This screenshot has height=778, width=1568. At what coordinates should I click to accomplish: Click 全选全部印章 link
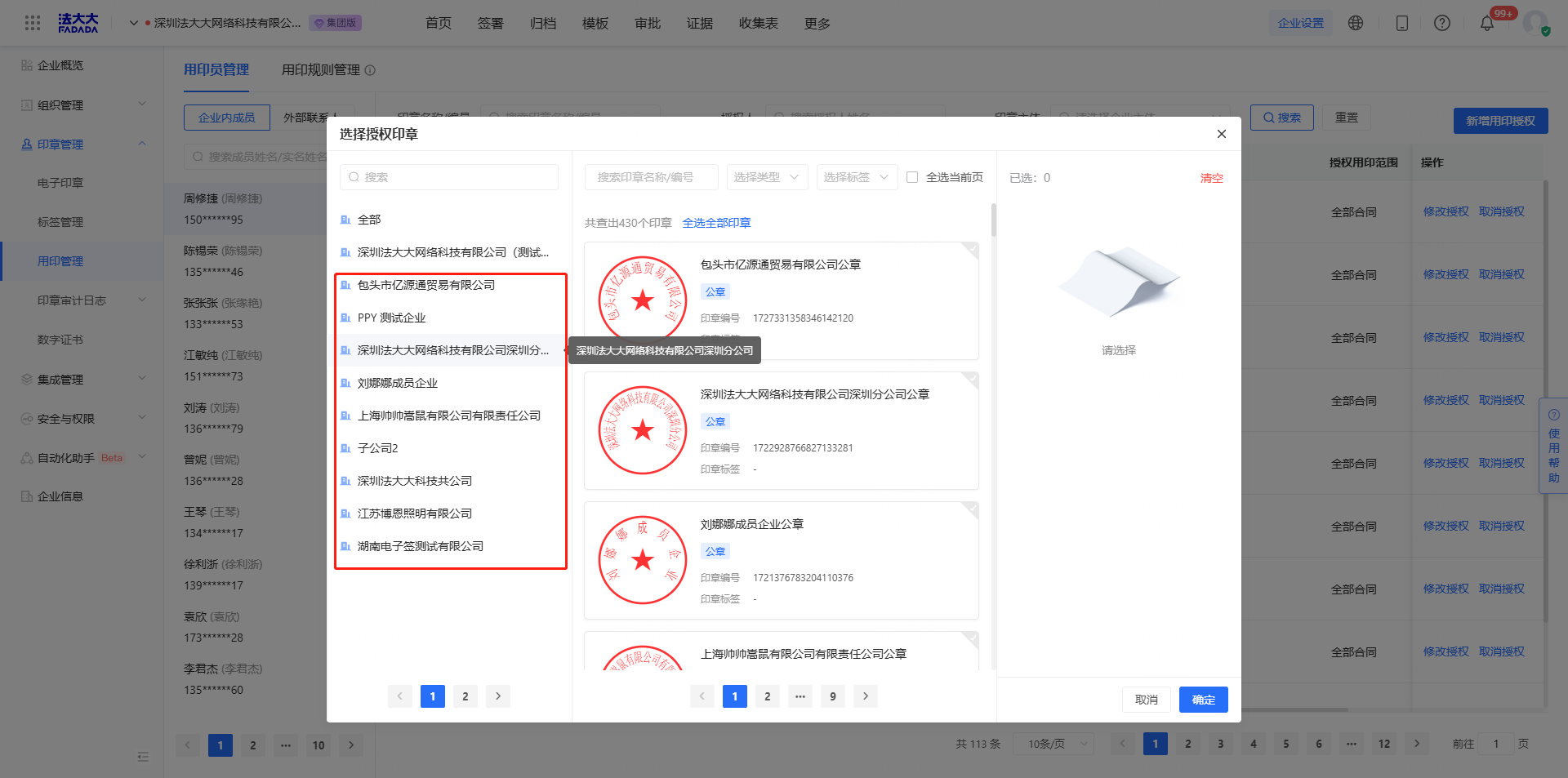point(717,223)
